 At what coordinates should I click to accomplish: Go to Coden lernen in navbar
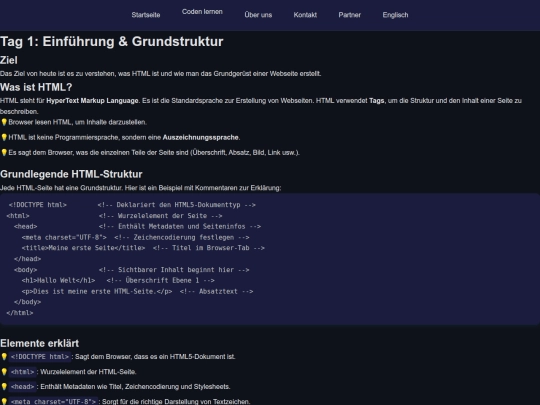(202, 12)
